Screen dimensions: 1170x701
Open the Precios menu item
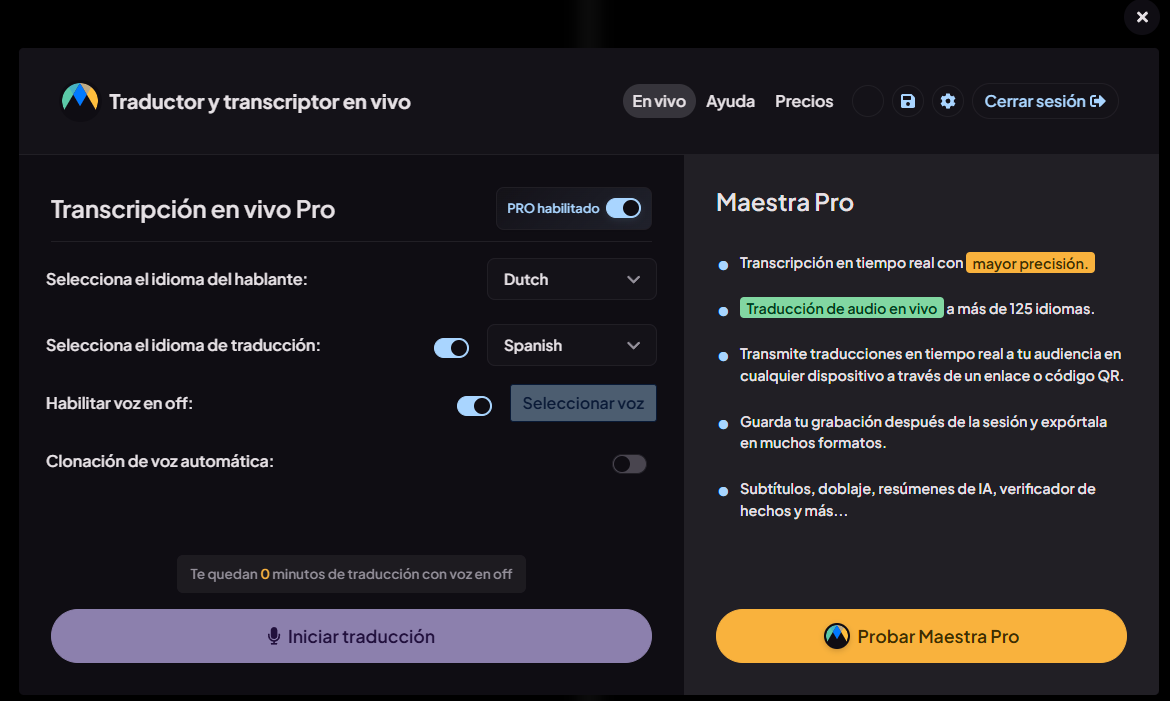pos(804,101)
